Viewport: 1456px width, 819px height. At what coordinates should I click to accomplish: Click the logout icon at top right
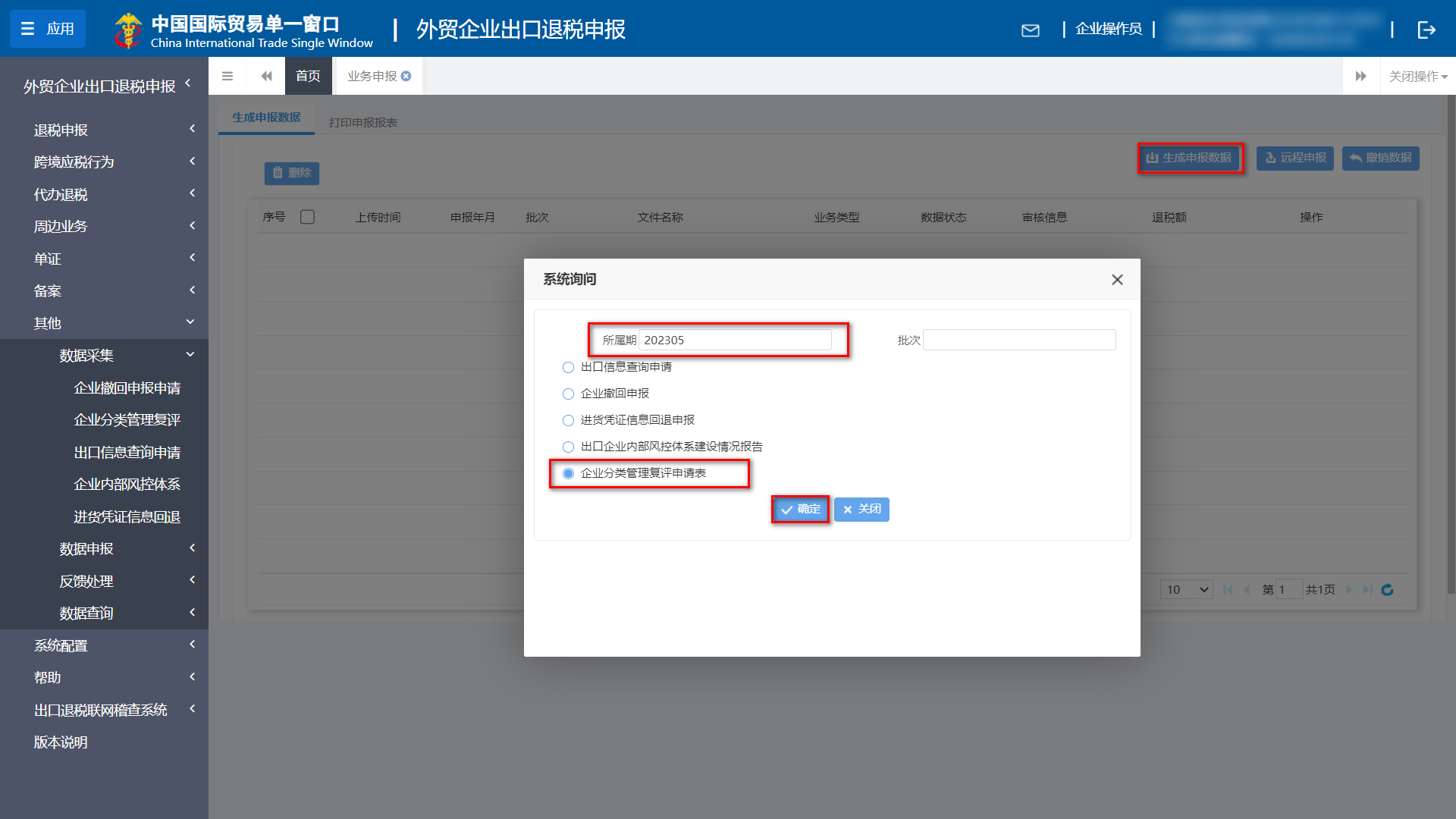(1428, 30)
